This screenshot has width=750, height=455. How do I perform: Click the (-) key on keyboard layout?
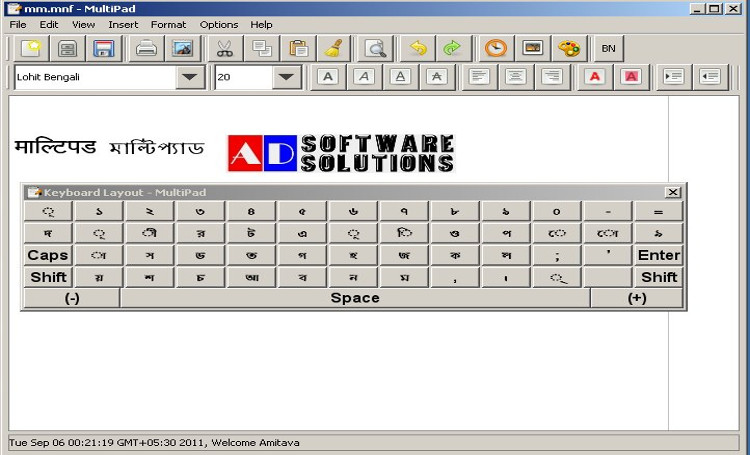point(72,298)
